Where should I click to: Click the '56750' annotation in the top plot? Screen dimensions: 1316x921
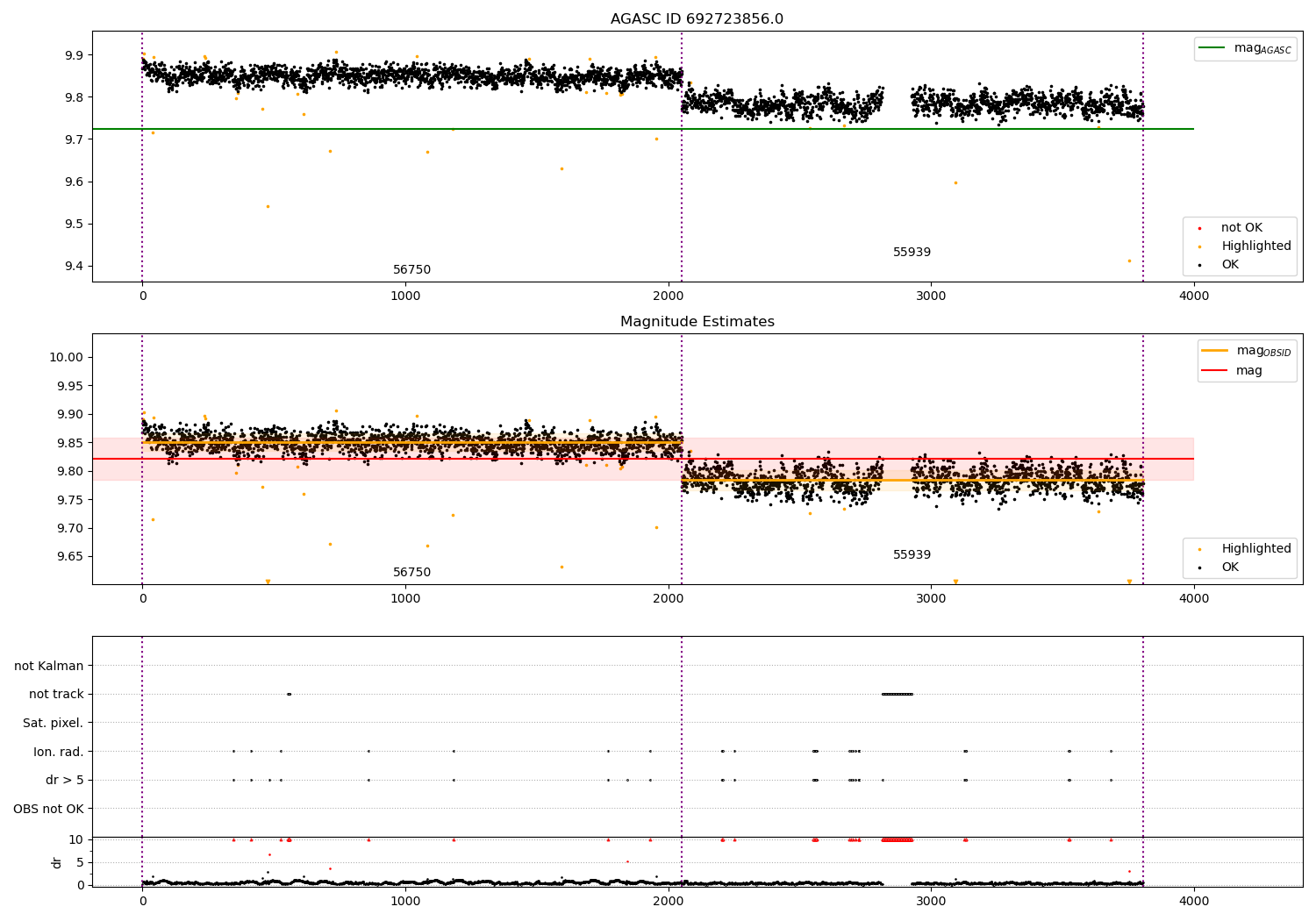tap(411, 270)
